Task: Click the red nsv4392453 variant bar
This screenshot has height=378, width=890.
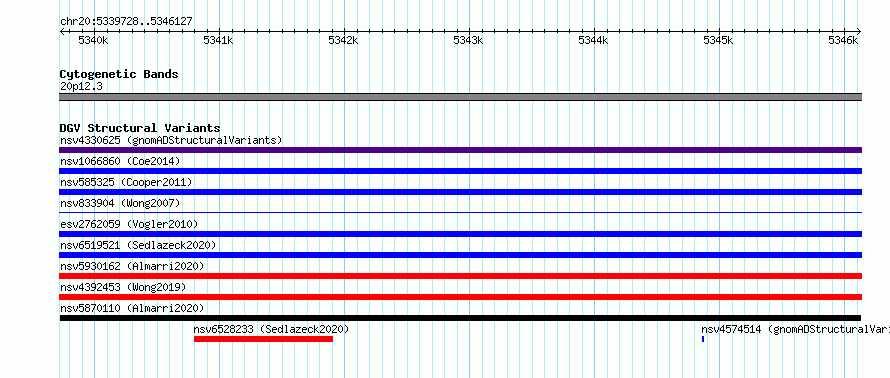Action: pyautogui.click(x=460, y=297)
